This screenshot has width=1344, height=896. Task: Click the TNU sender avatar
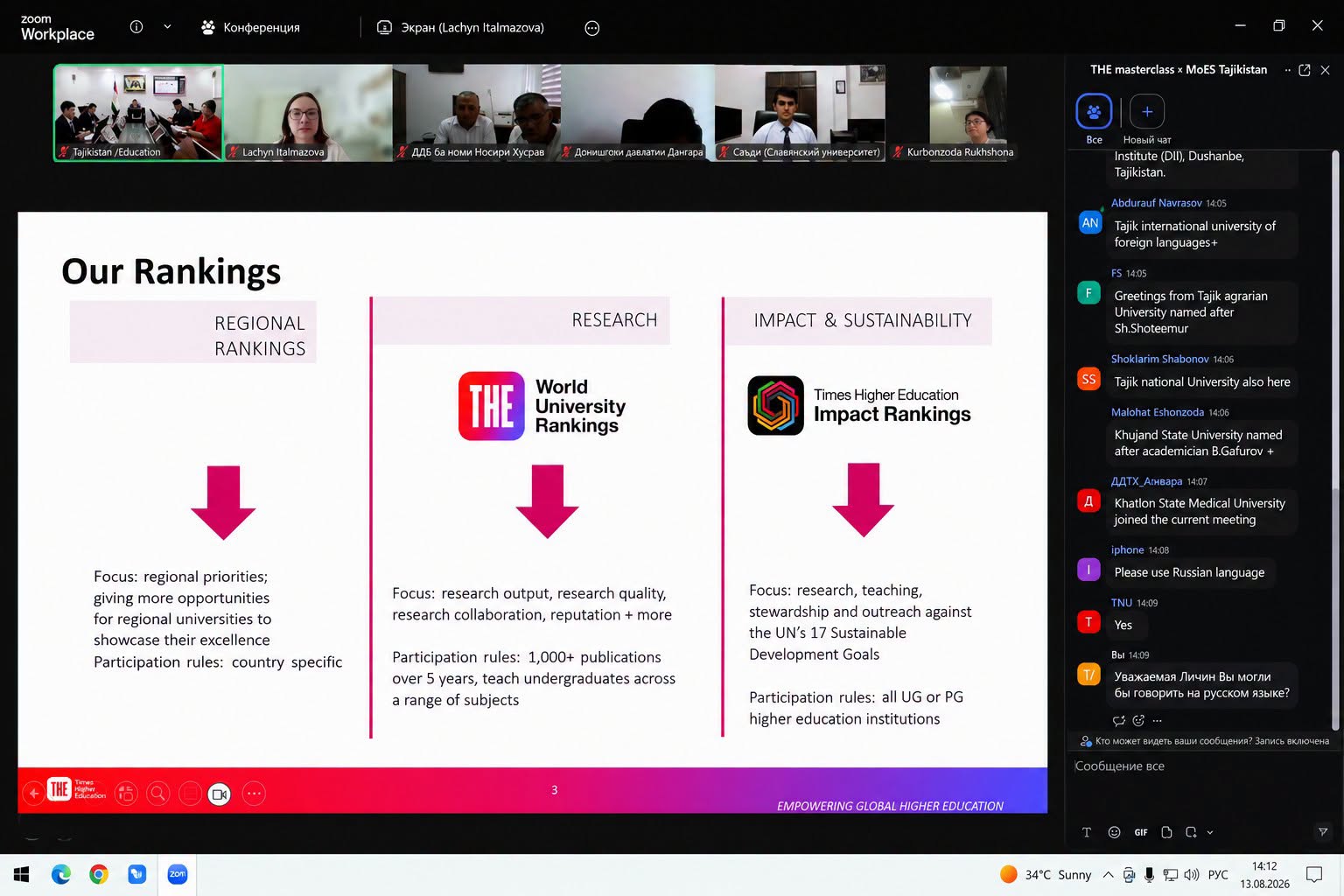1088,622
